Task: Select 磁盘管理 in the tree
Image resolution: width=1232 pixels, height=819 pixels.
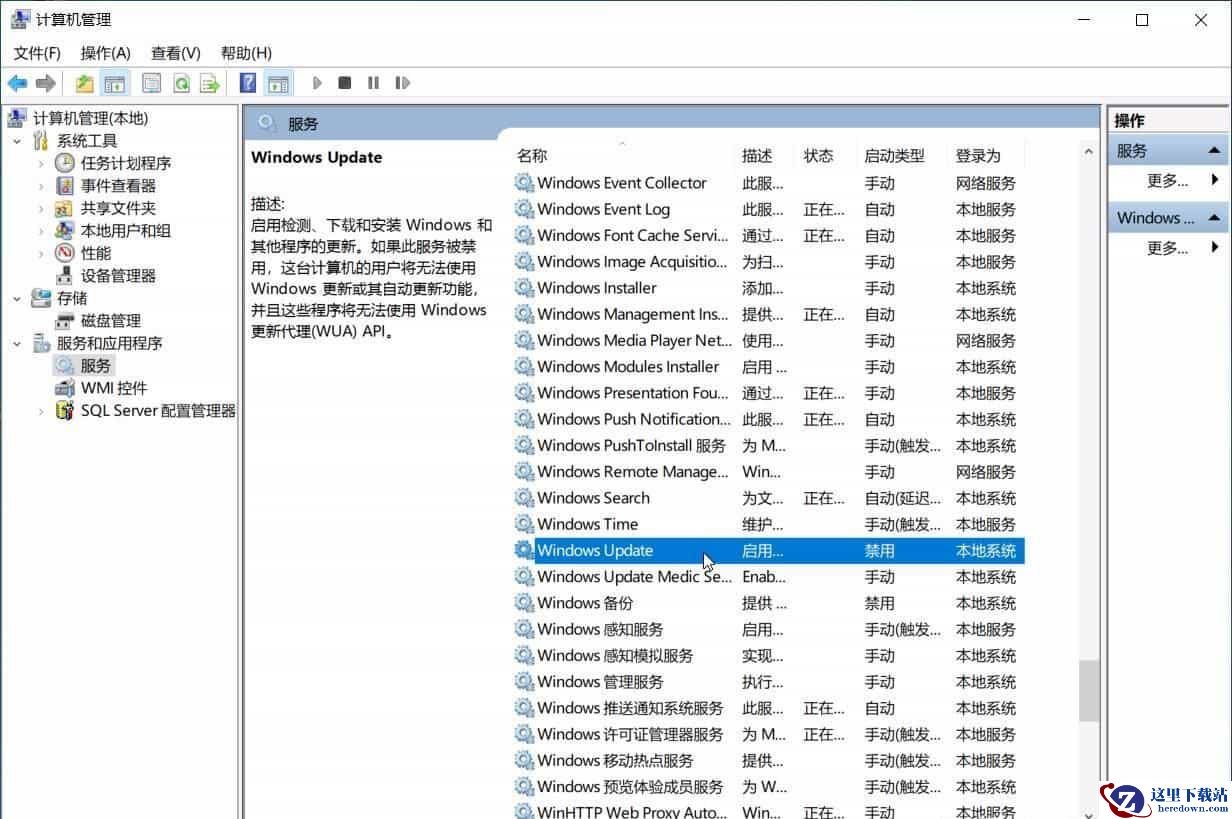Action: point(110,321)
